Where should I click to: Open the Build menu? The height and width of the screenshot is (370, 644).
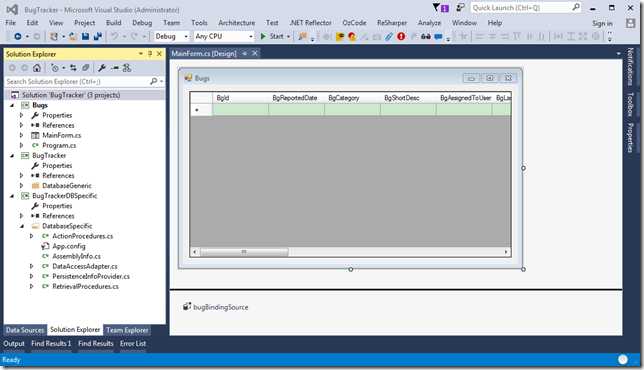tap(113, 23)
